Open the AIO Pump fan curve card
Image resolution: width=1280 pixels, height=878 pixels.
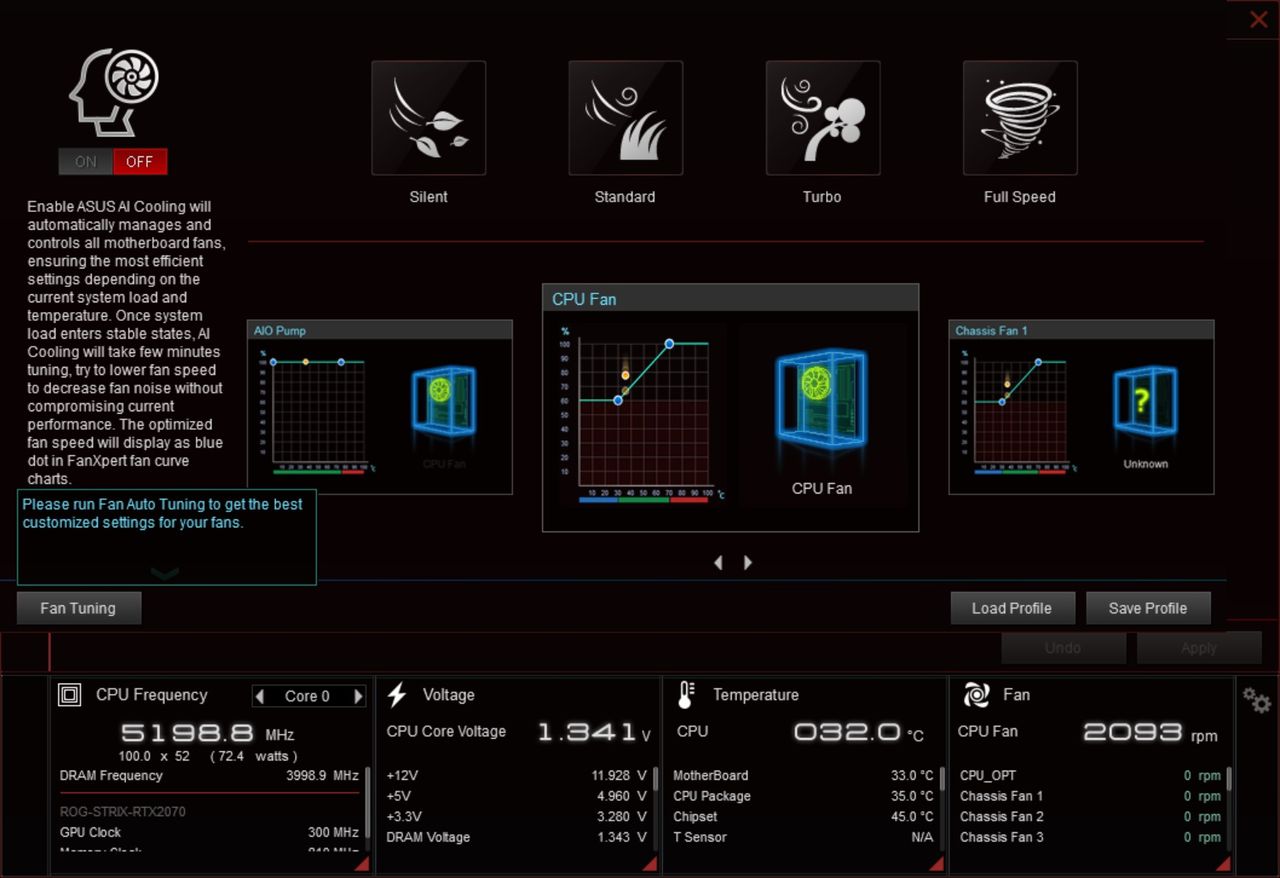(x=380, y=407)
